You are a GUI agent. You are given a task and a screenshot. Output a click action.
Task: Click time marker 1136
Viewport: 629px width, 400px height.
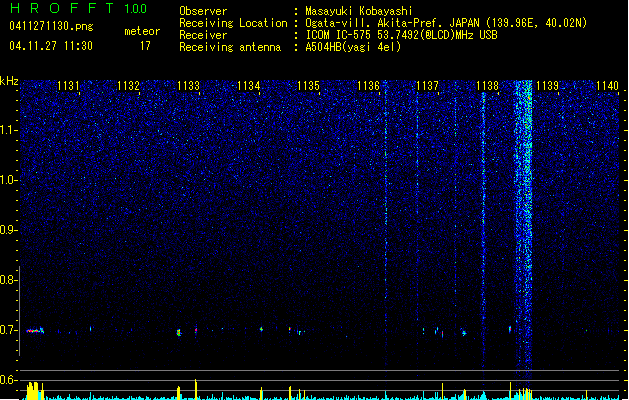coord(368,86)
